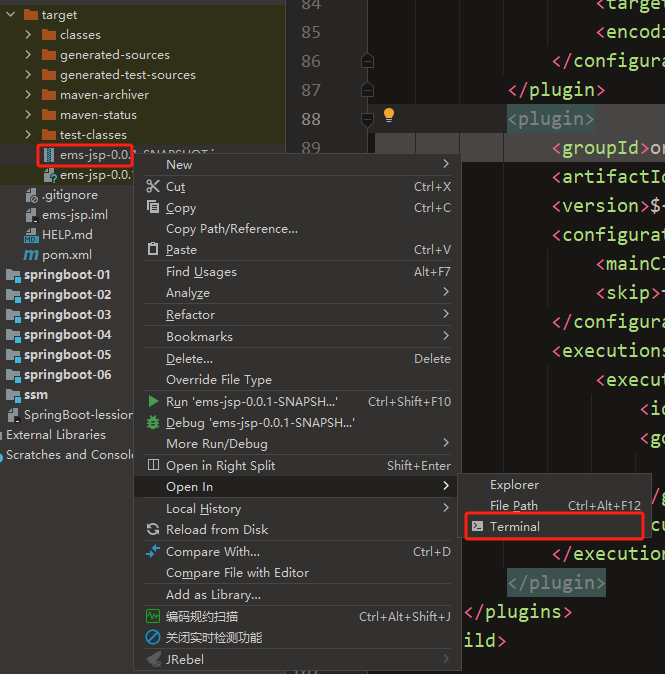Open the file in Terminal
The width and height of the screenshot is (665, 674).
point(555,526)
